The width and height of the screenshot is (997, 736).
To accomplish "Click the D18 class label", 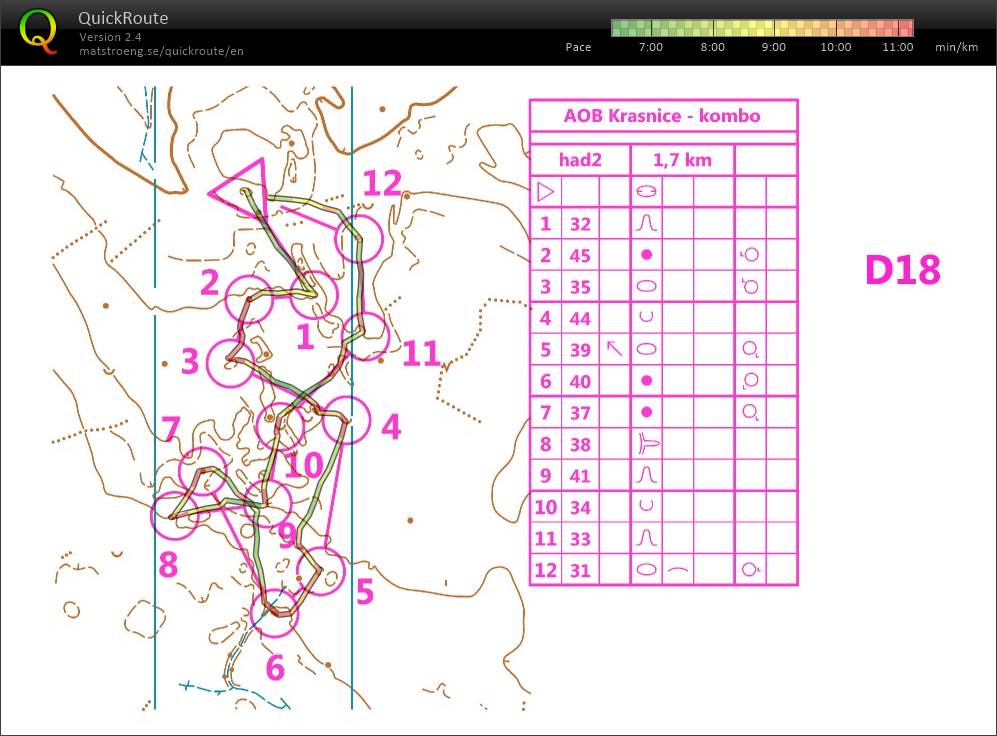I will 902,269.
